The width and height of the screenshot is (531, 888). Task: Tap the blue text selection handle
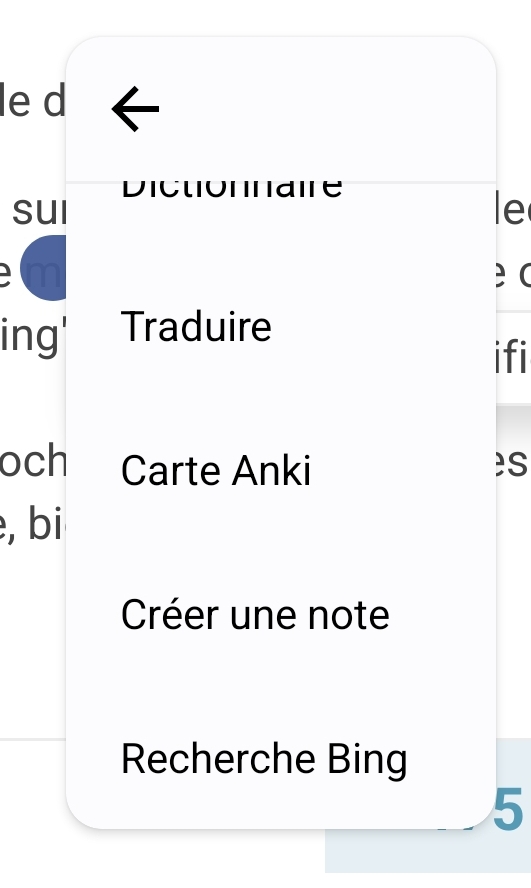click(x=44, y=268)
